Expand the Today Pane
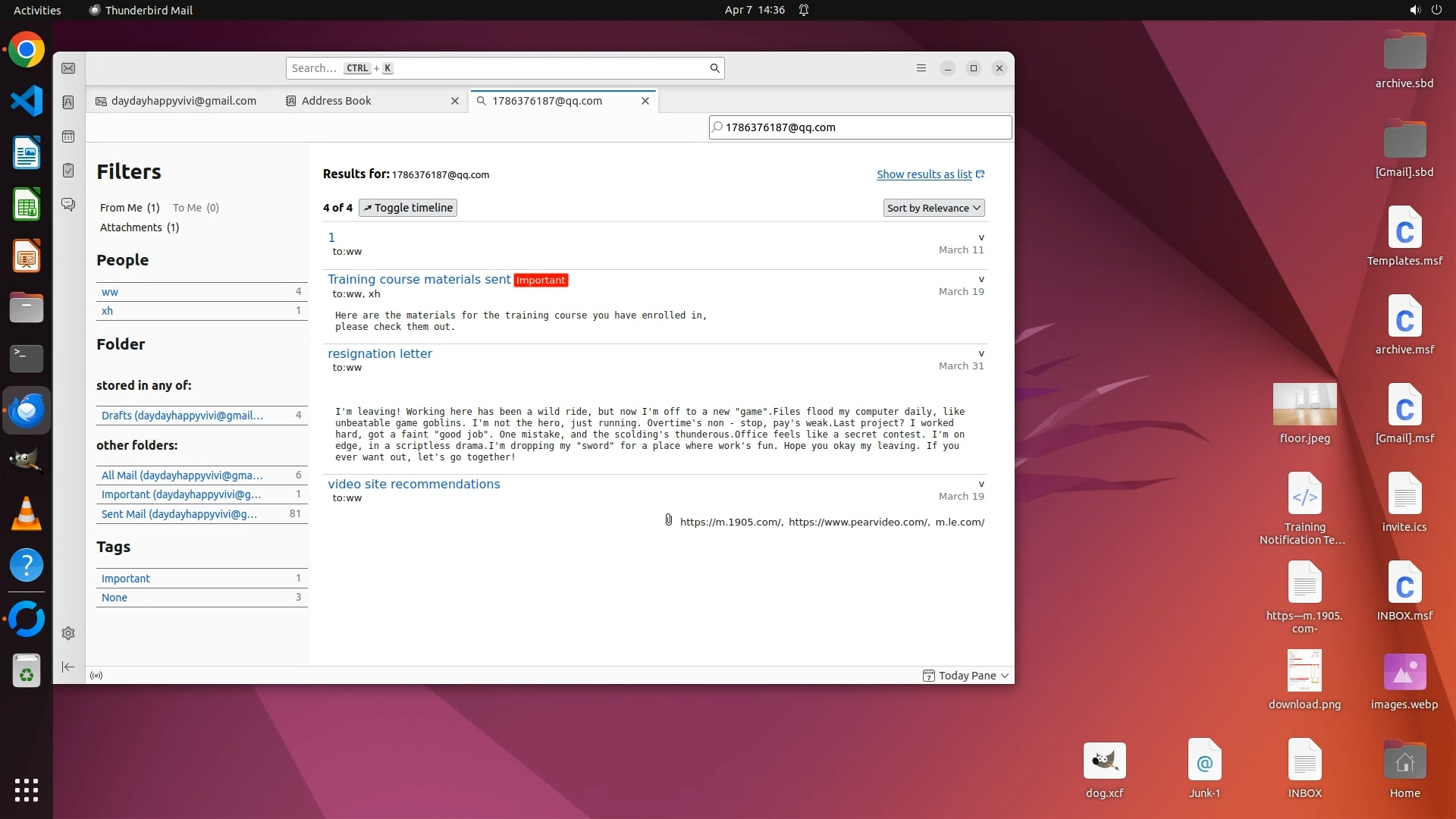 (965, 676)
